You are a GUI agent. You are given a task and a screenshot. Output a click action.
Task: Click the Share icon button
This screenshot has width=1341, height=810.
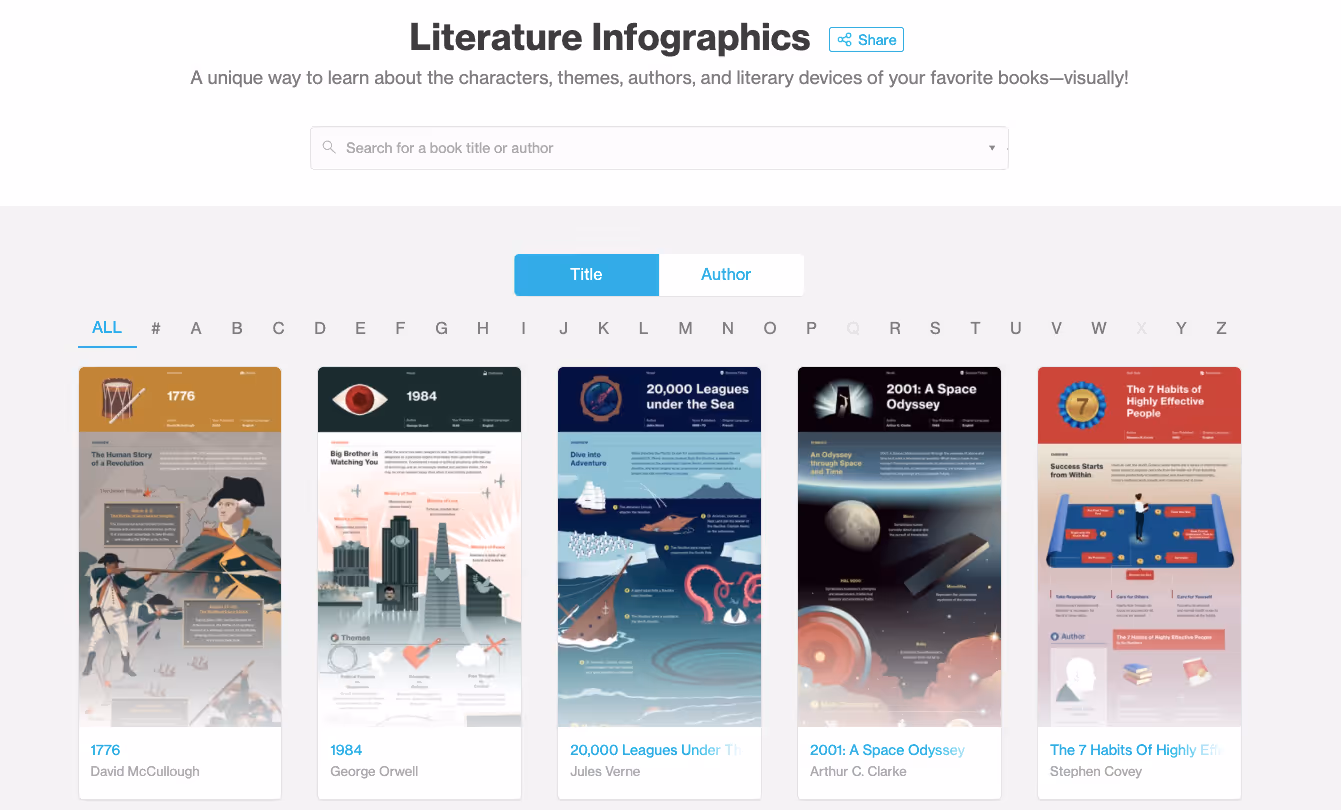(866, 40)
